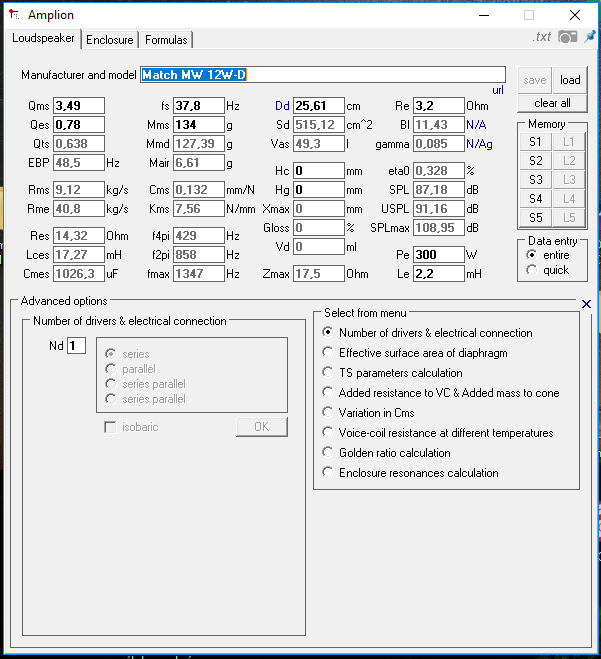
Task: Toggle the isobaric checkbox
Action: 110,427
